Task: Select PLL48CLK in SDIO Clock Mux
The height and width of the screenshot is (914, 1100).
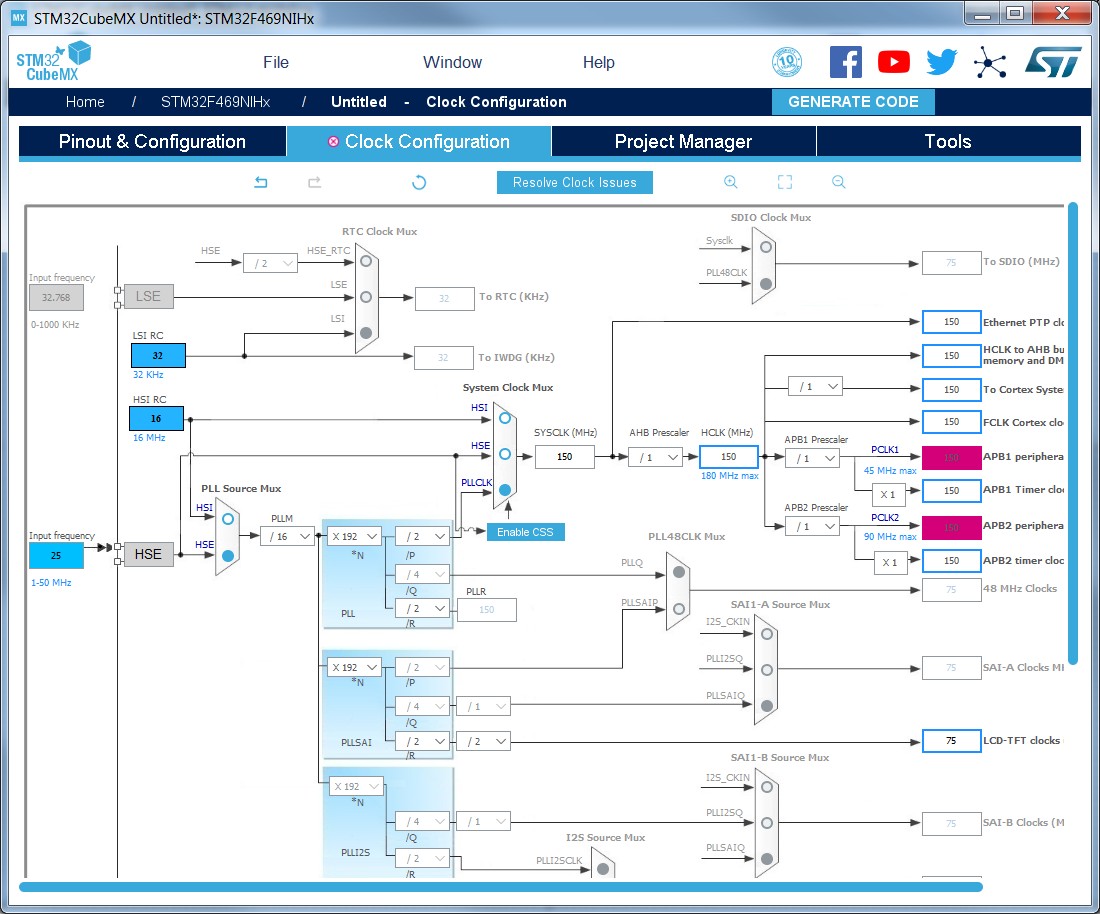Action: coord(766,283)
